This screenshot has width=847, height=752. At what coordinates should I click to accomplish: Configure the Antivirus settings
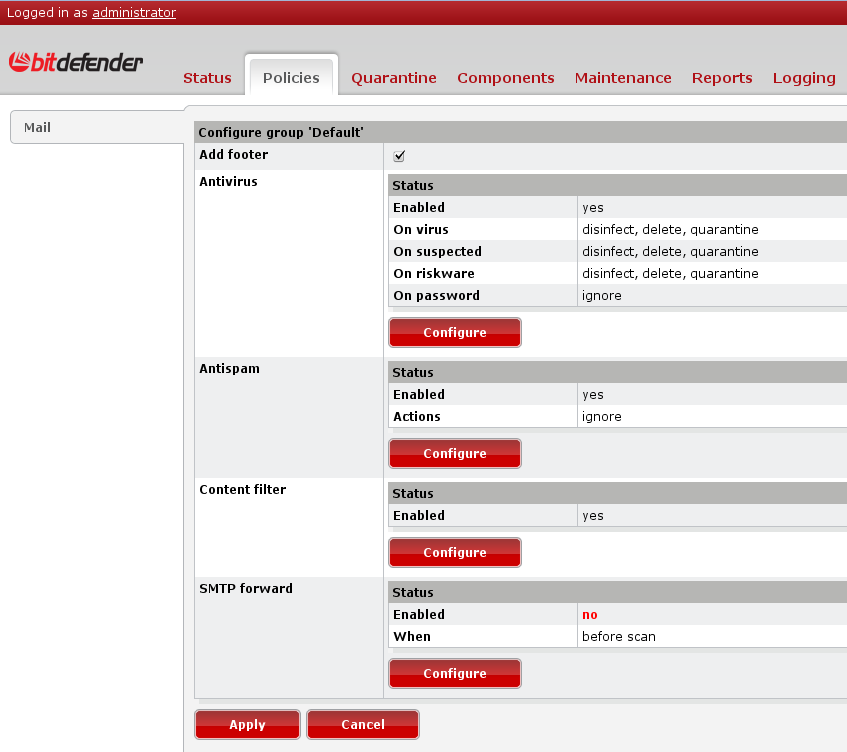454,333
